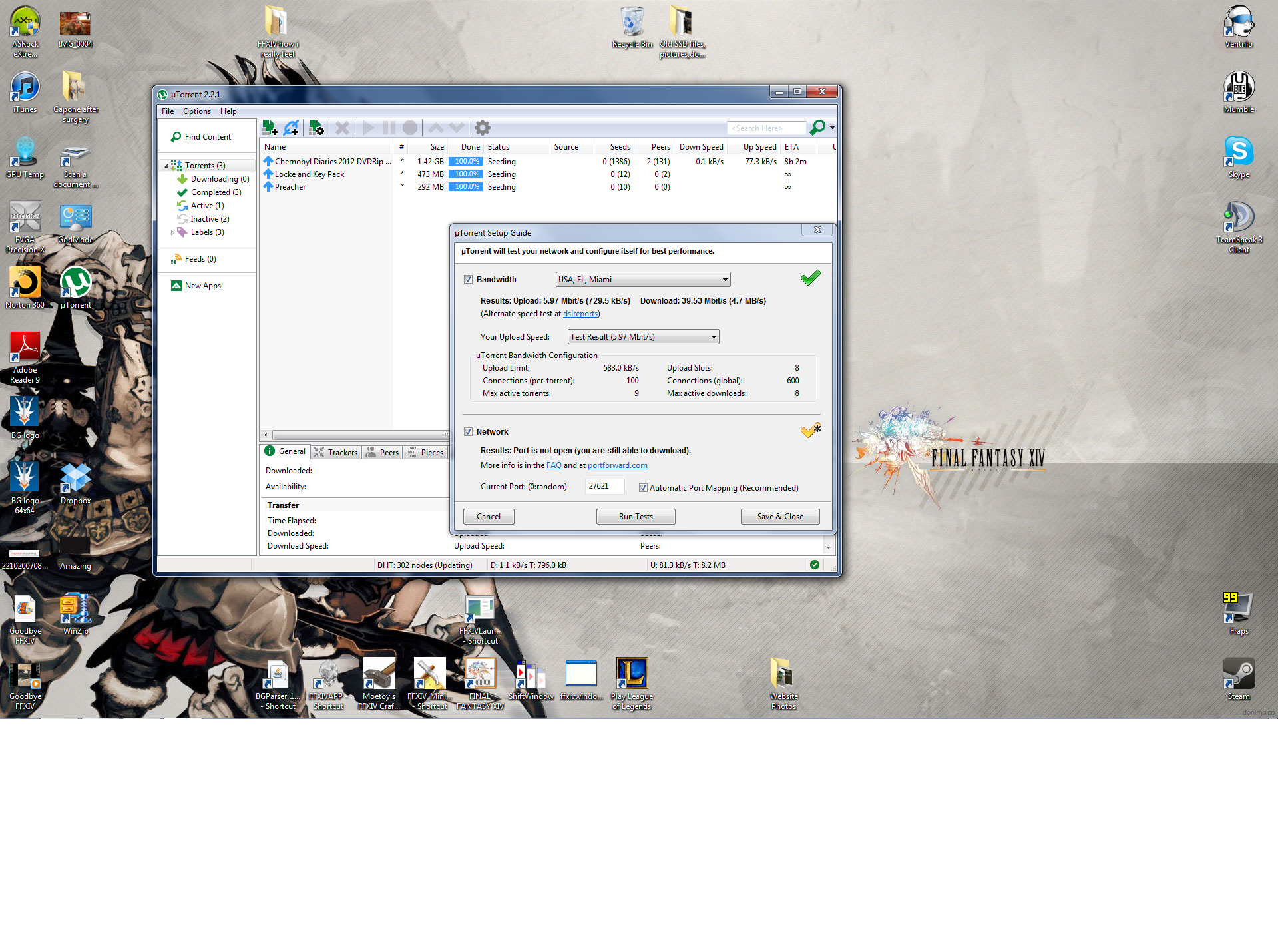Click the Pause torrent toolbar icon
1278x952 pixels.
(x=389, y=128)
